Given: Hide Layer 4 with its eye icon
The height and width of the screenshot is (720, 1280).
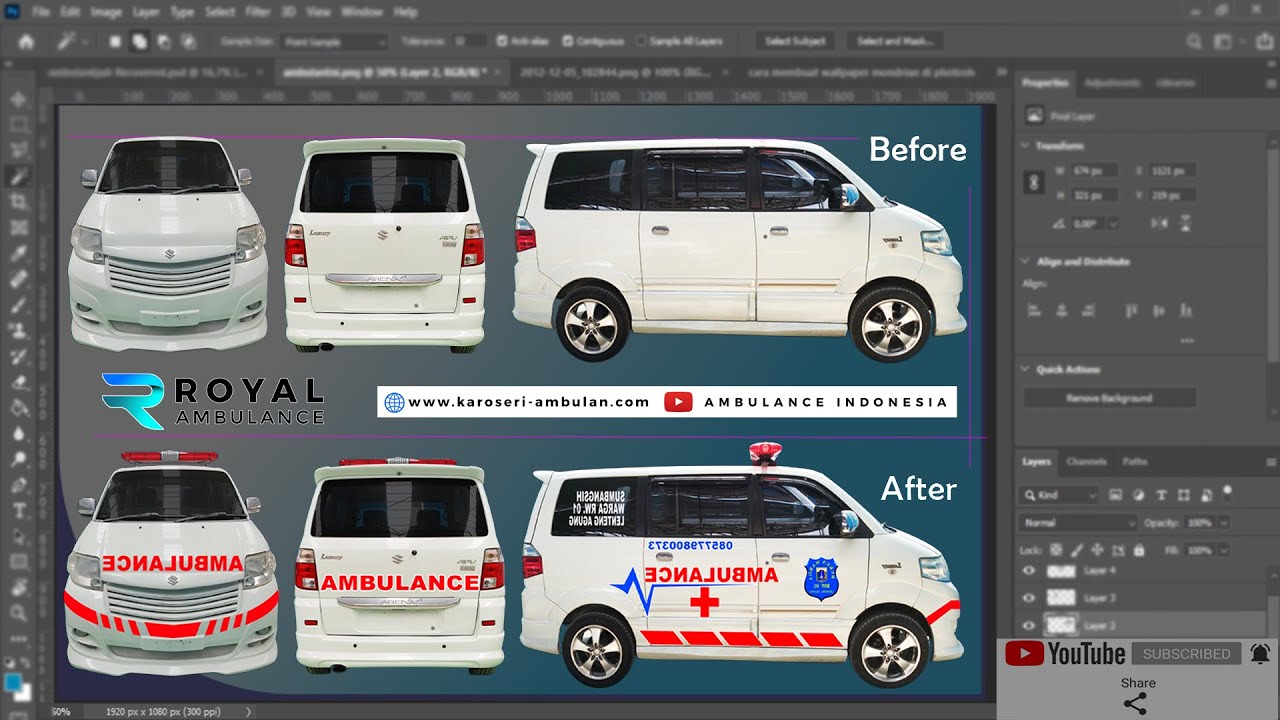Looking at the screenshot, I should pyautogui.click(x=1029, y=571).
